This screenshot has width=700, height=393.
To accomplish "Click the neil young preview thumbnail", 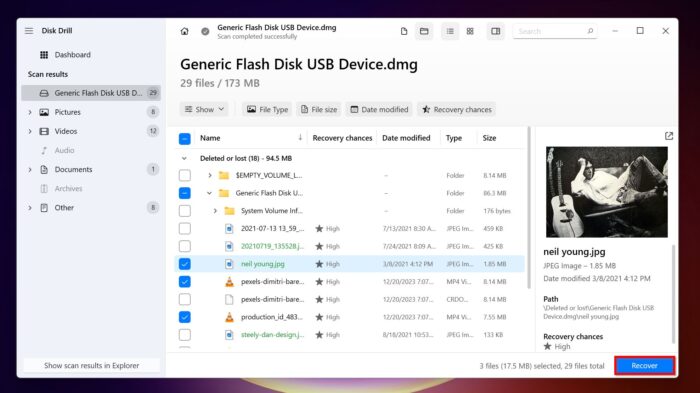I will tap(607, 192).
